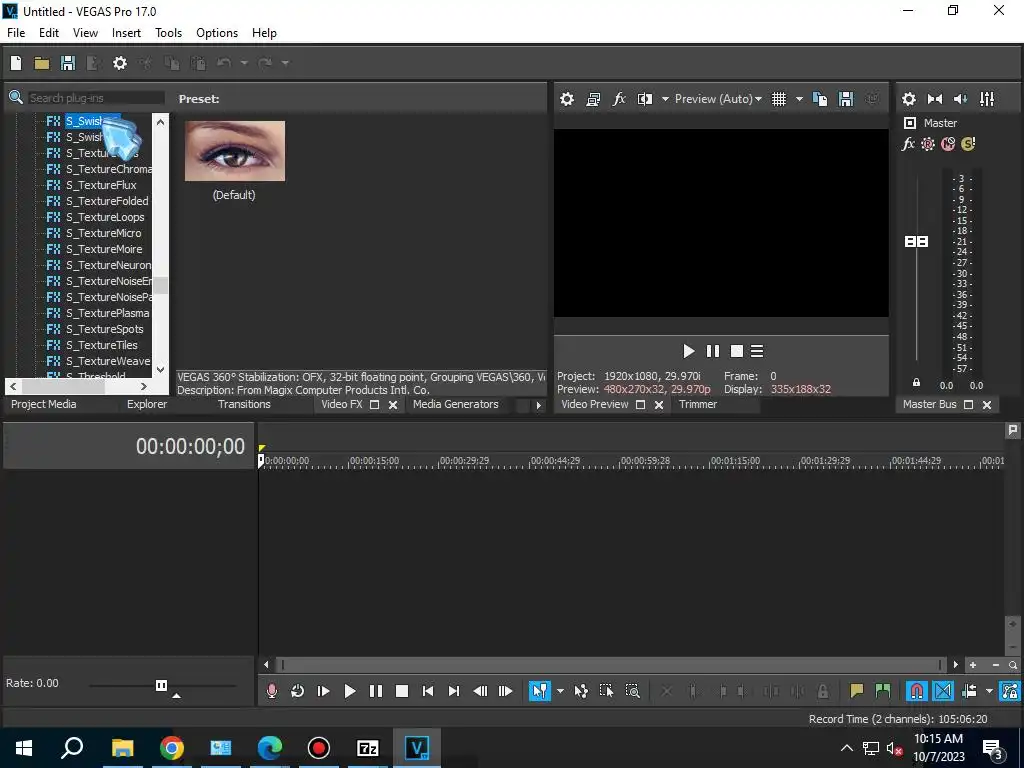Click the automation settings icon on Master

coord(928,144)
